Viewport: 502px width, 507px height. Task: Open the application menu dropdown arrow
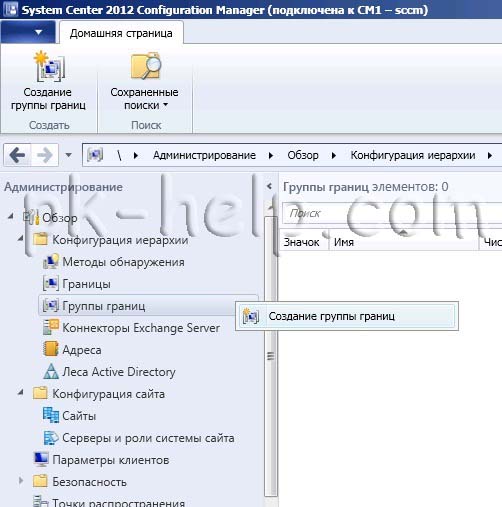(x=39, y=32)
